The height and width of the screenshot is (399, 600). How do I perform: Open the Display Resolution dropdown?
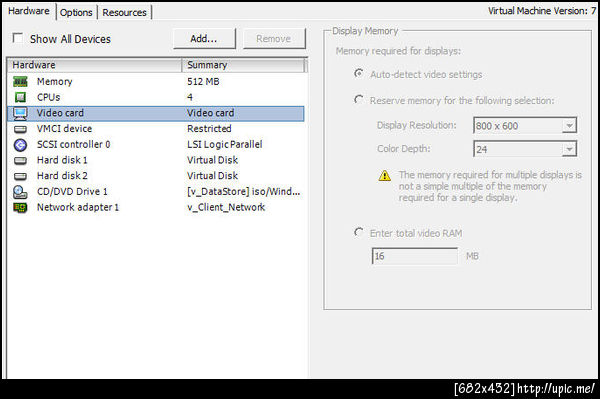click(x=569, y=125)
